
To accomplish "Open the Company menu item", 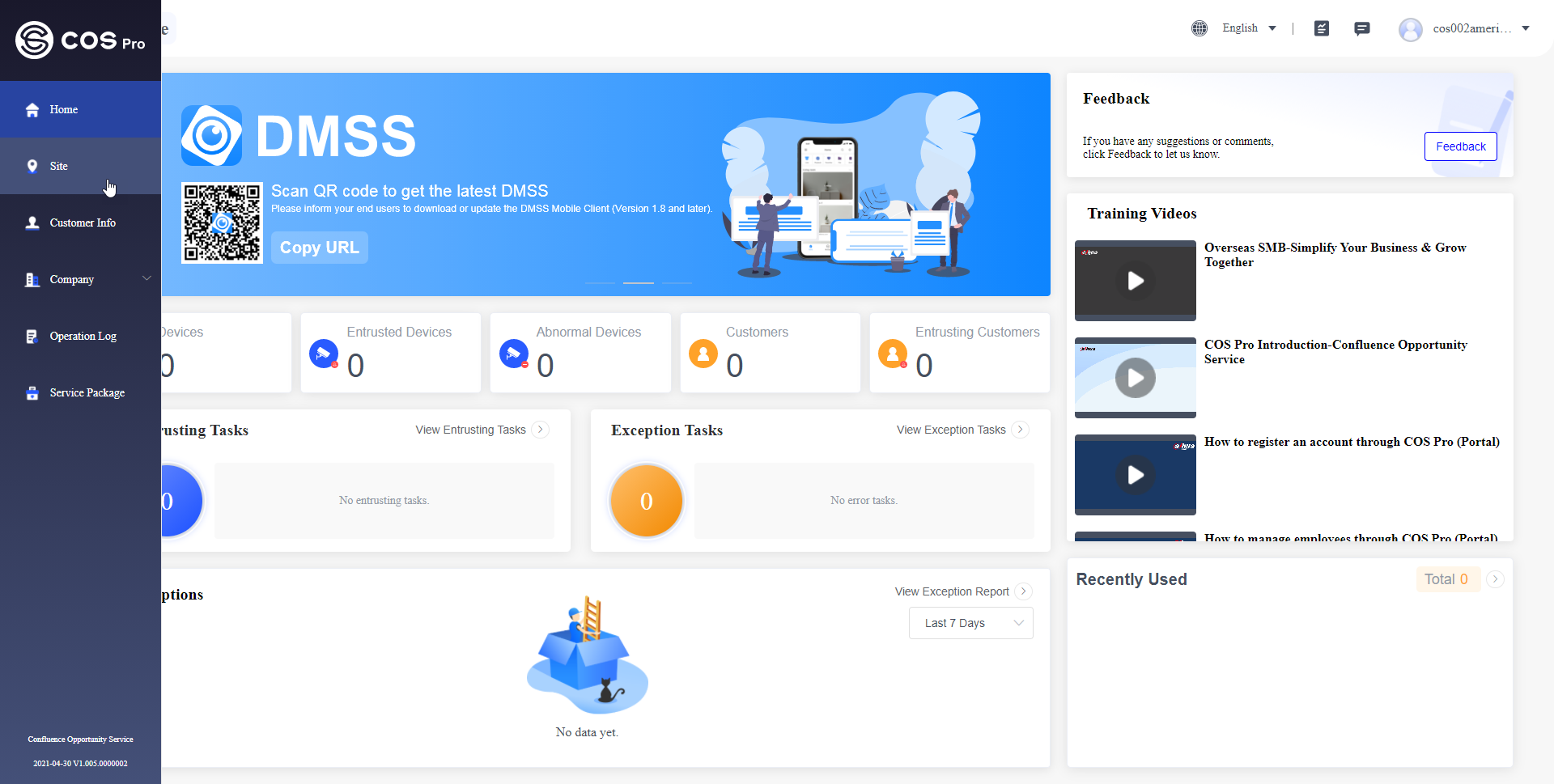I will (x=80, y=279).
